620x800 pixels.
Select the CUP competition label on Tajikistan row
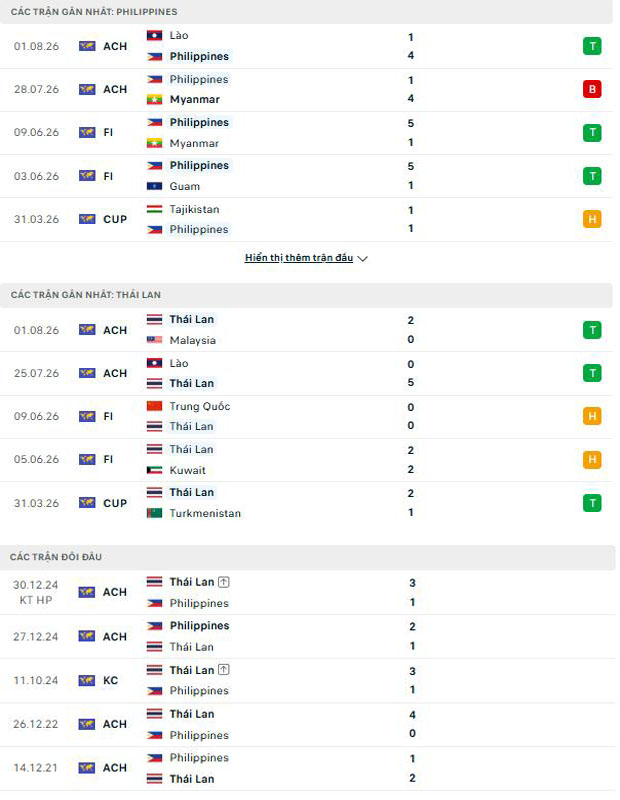[x=115, y=219]
